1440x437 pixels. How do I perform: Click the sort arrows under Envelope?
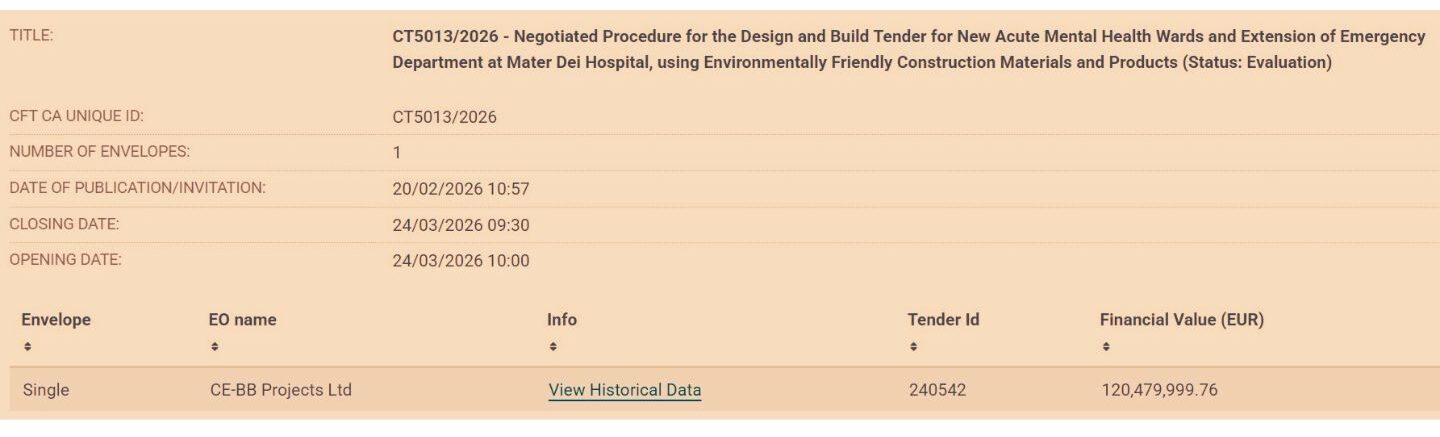pos(28,347)
